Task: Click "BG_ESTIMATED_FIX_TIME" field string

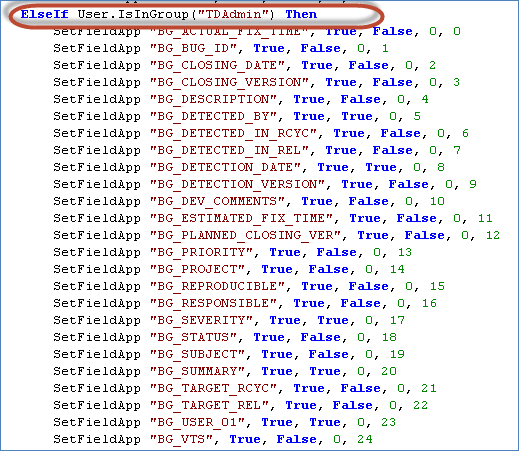Action: pos(241,218)
